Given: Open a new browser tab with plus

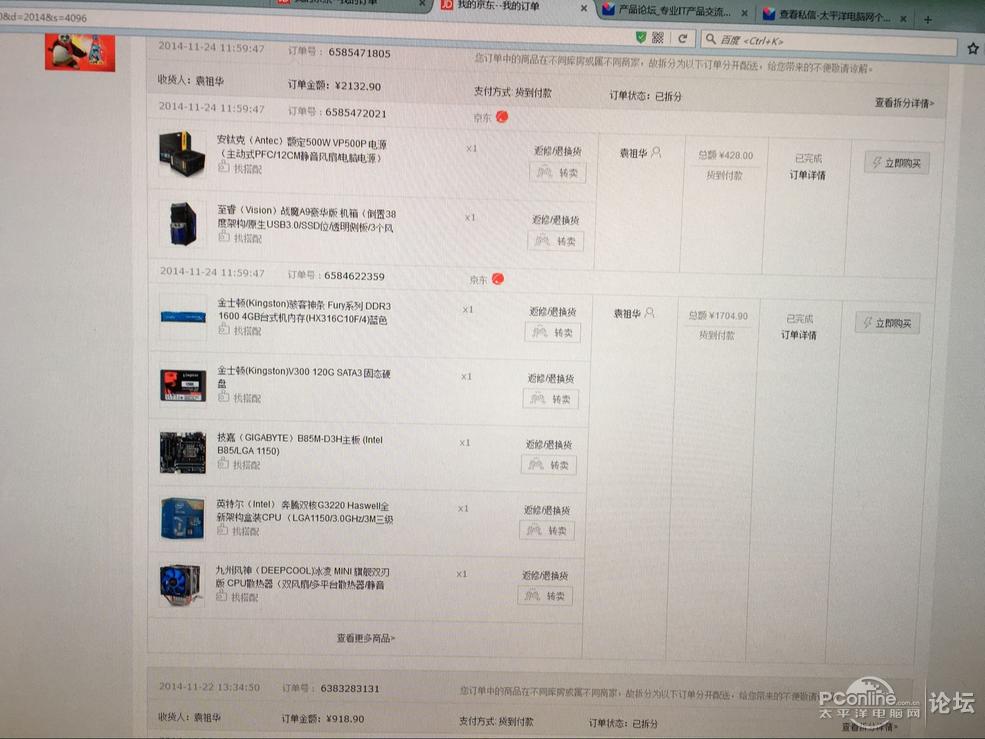Looking at the screenshot, I should [x=928, y=19].
